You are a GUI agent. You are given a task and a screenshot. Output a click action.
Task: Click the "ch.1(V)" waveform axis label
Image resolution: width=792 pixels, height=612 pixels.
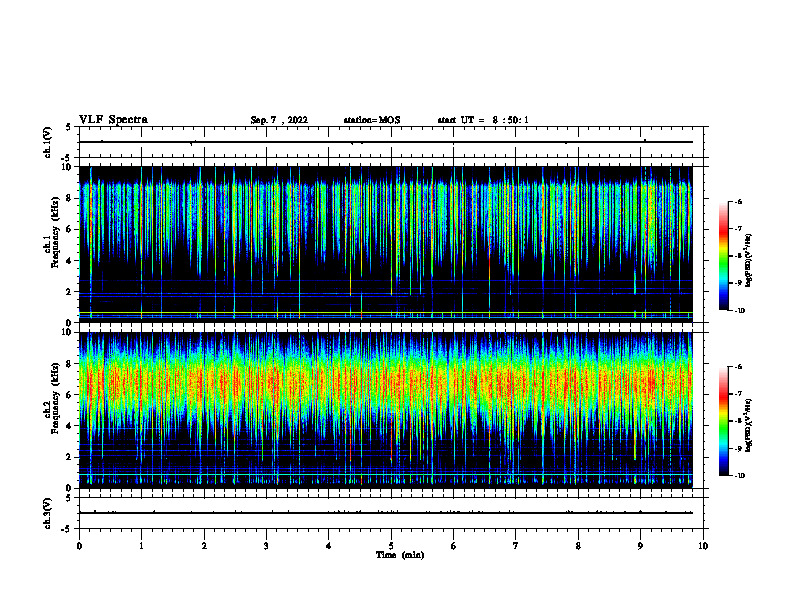coord(48,142)
